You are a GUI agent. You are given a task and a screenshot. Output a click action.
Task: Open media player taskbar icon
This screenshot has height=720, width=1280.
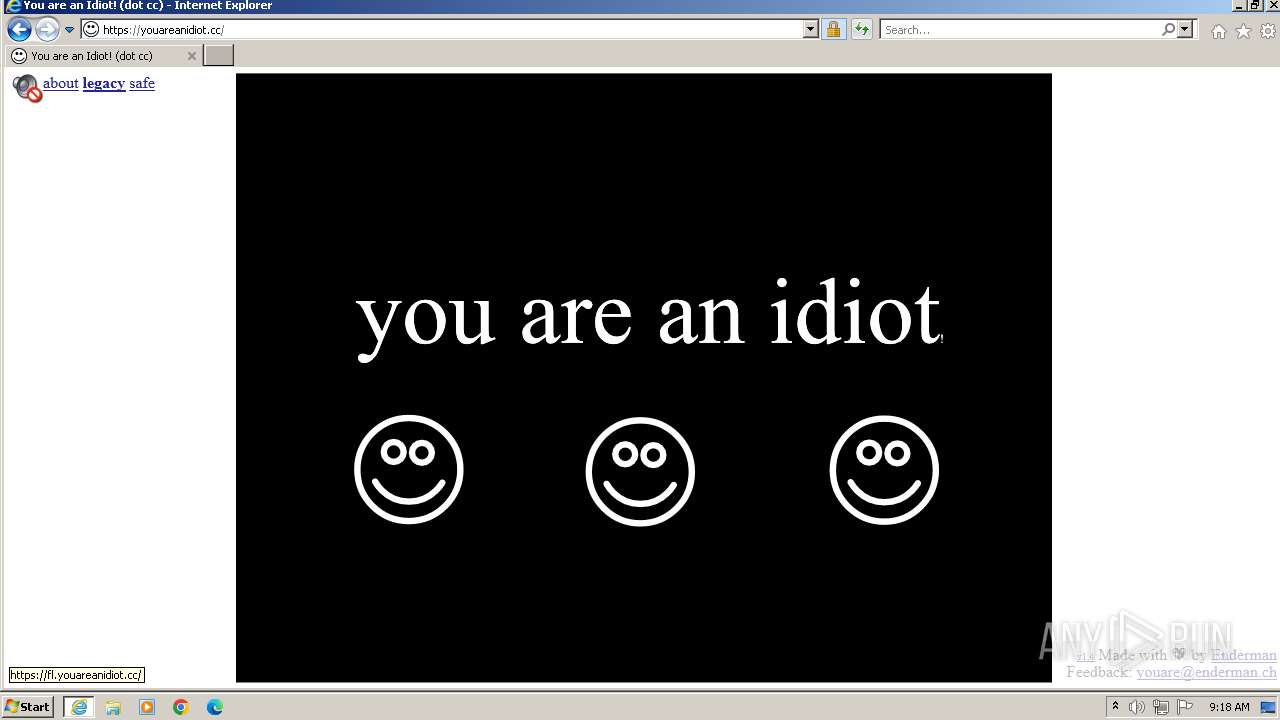147,707
